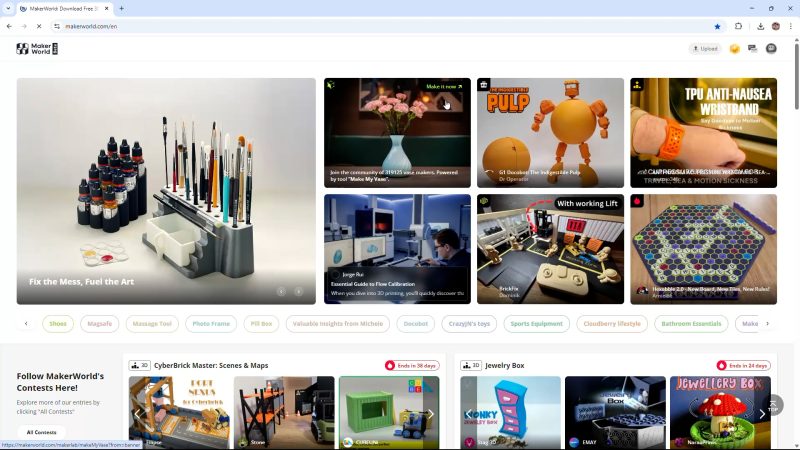The image size is (800, 450).
Task: Open the gold points coin icon
Action: tap(735, 49)
